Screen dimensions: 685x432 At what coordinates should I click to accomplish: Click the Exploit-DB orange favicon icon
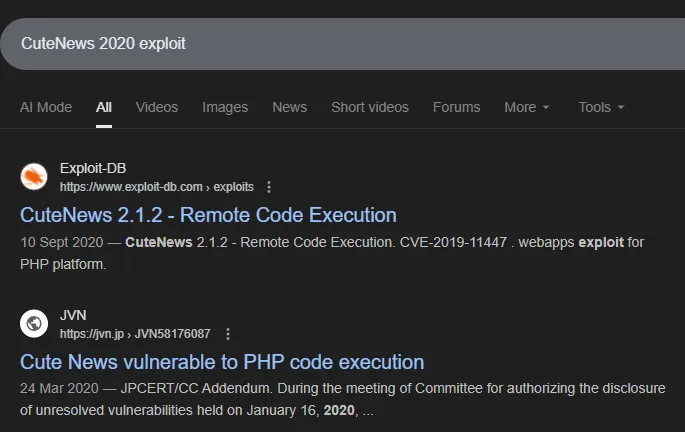[x=34, y=177]
